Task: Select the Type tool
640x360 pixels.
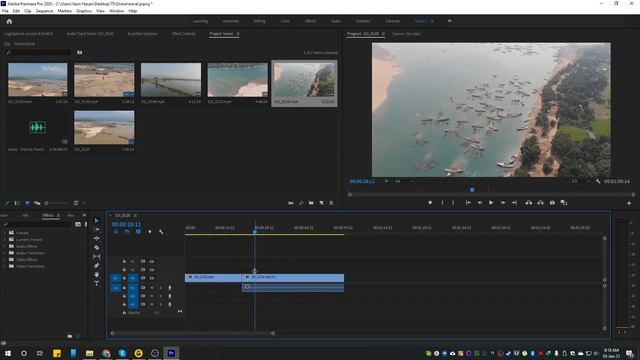Action: pyautogui.click(x=97, y=283)
